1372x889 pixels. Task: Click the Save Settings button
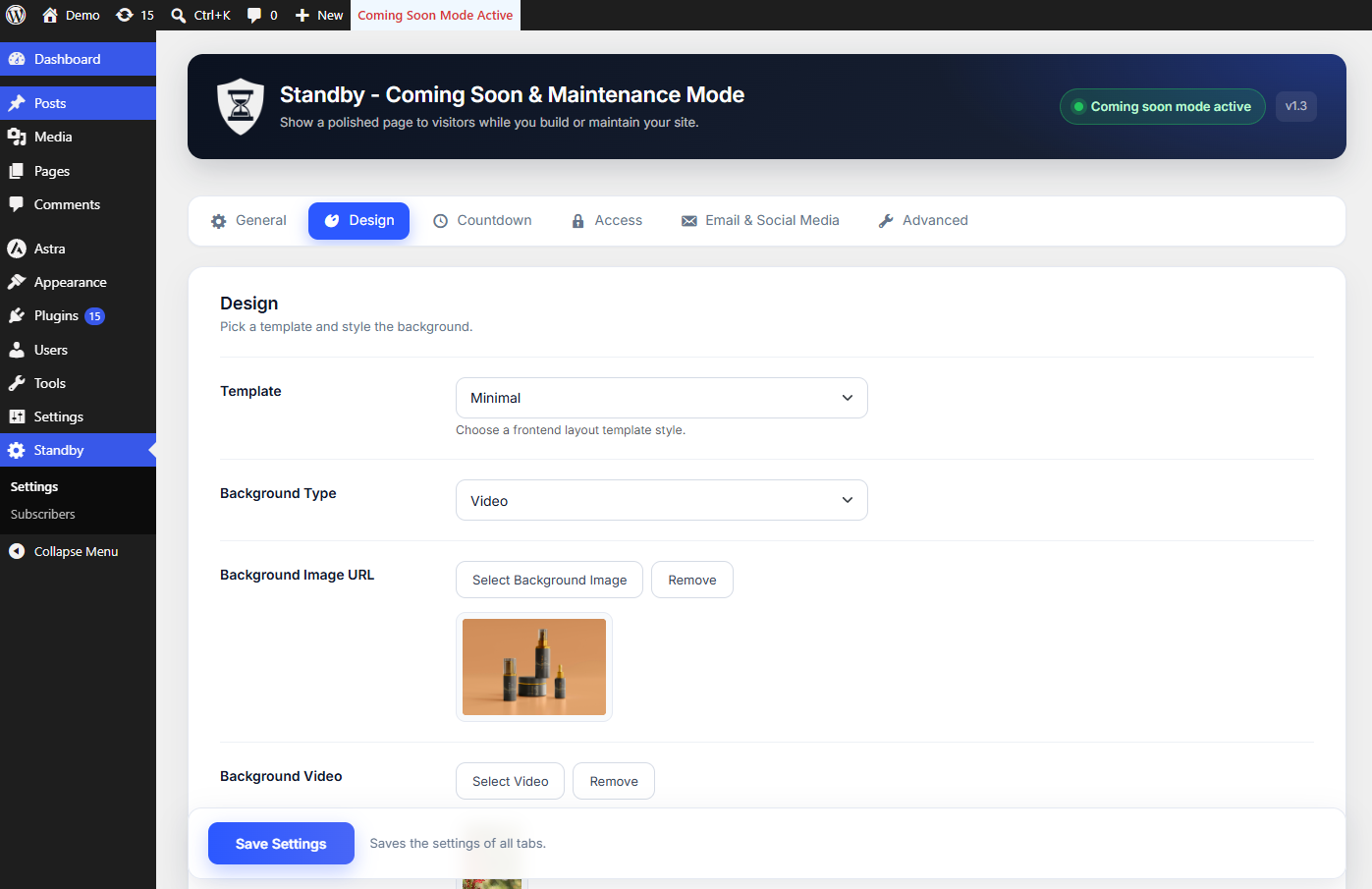pos(281,844)
